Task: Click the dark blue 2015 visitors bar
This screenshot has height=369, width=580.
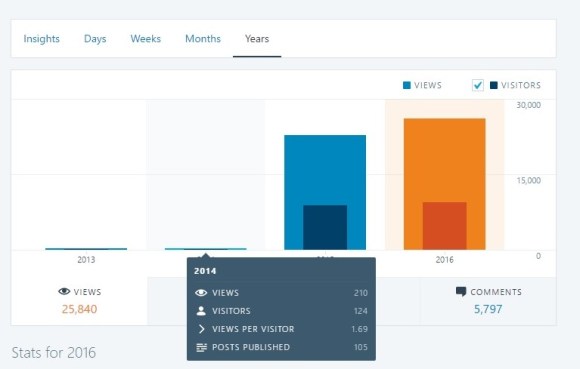Action: click(x=325, y=227)
